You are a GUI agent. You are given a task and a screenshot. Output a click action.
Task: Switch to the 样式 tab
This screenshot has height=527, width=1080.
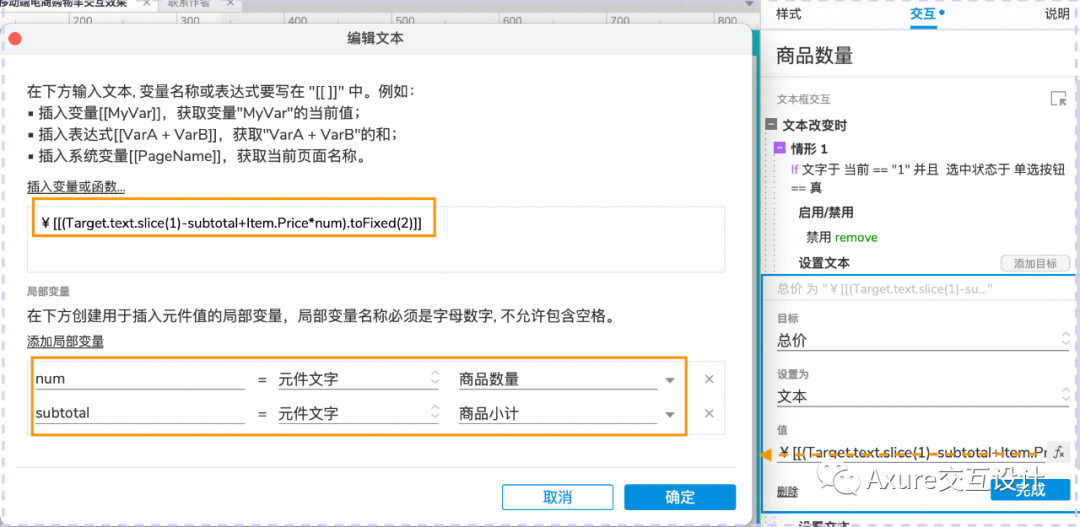pos(789,14)
